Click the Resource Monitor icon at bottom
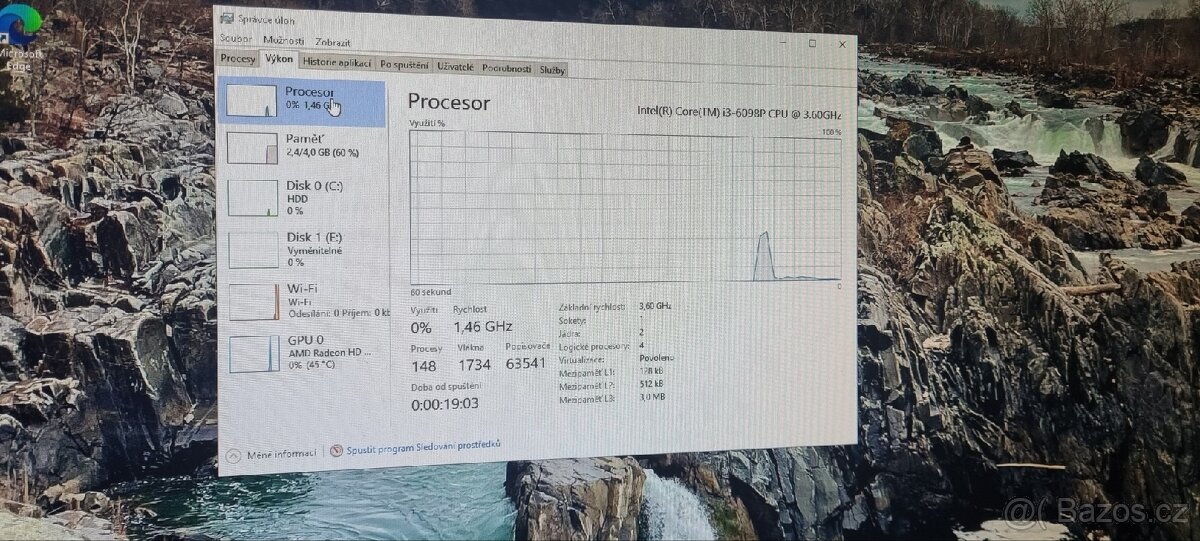This screenshot has width=1200, height=541. pyautogui.click(x=336, y=451)
